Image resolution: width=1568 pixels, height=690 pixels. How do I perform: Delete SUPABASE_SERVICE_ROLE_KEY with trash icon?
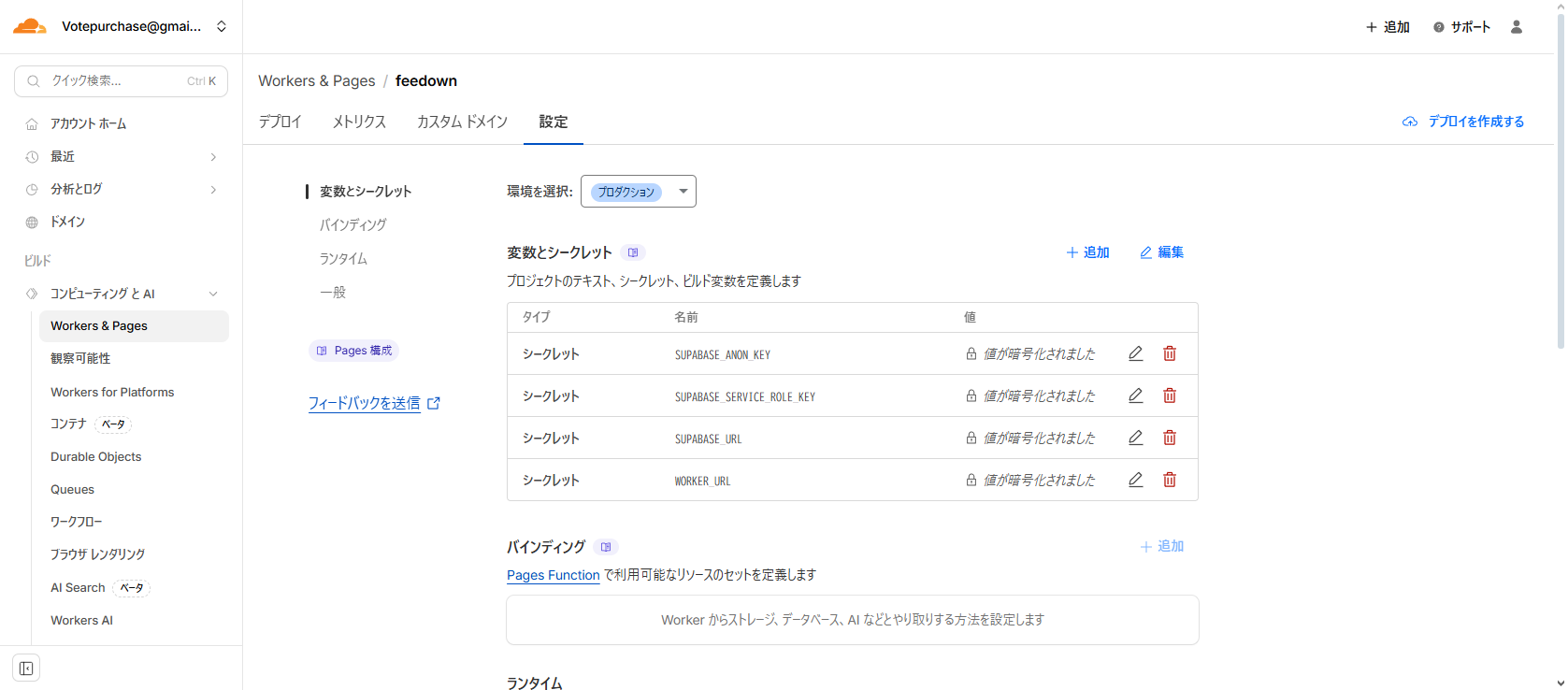1170,395
